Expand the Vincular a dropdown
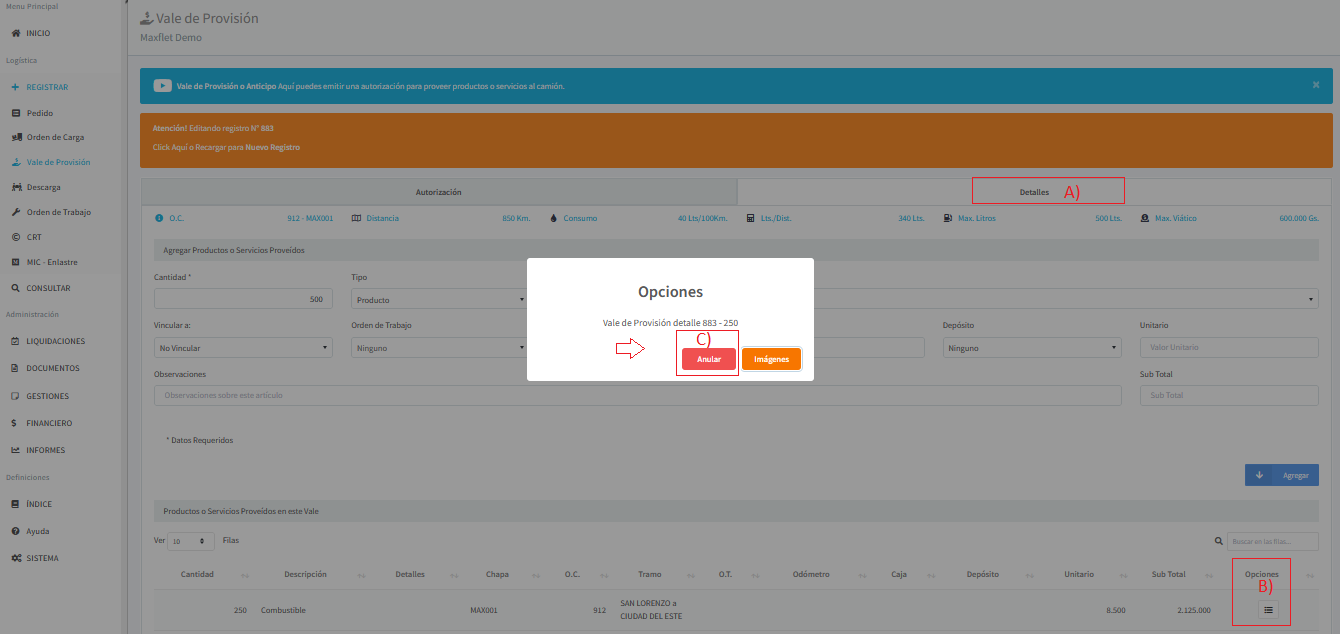Screen dimensions: 1340x634 [243, 348]
